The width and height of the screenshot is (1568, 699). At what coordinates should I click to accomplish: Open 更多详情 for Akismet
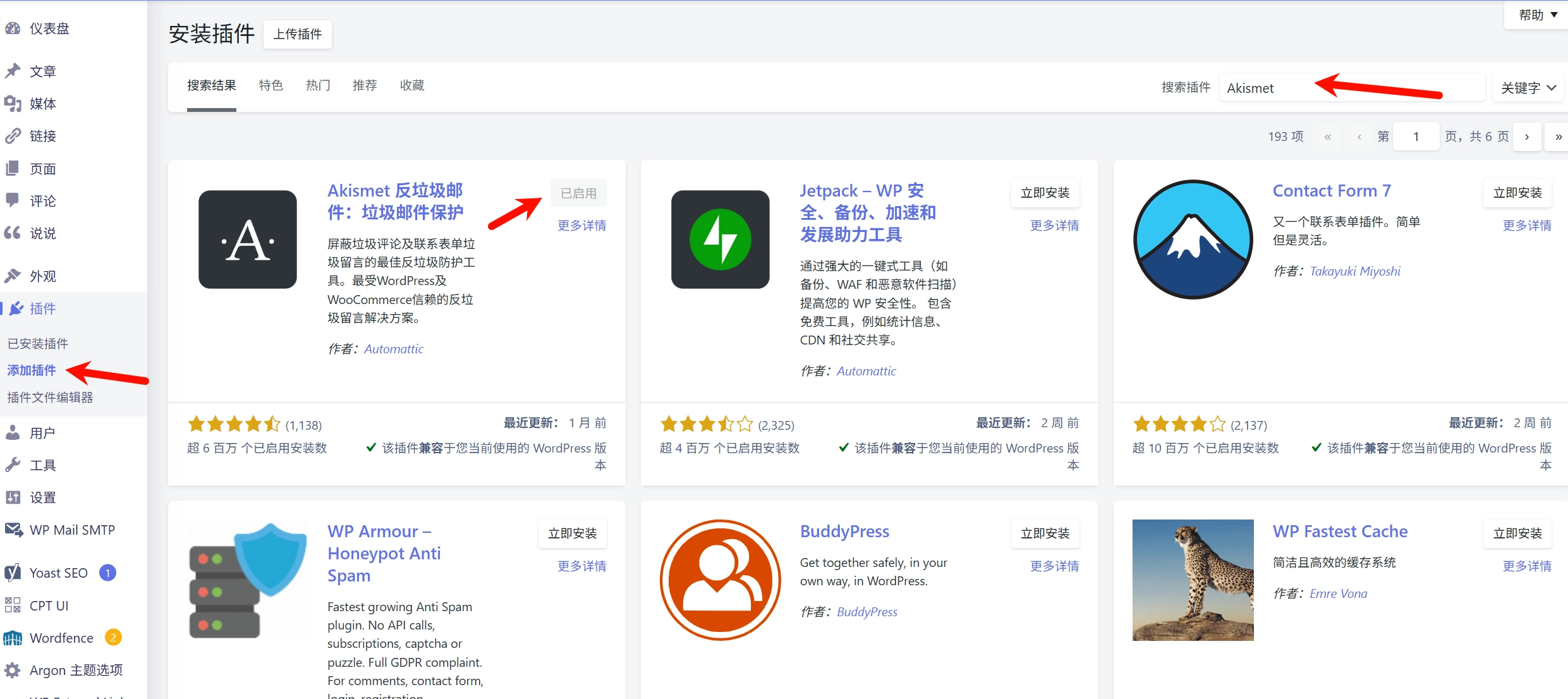tap(582, 226)
